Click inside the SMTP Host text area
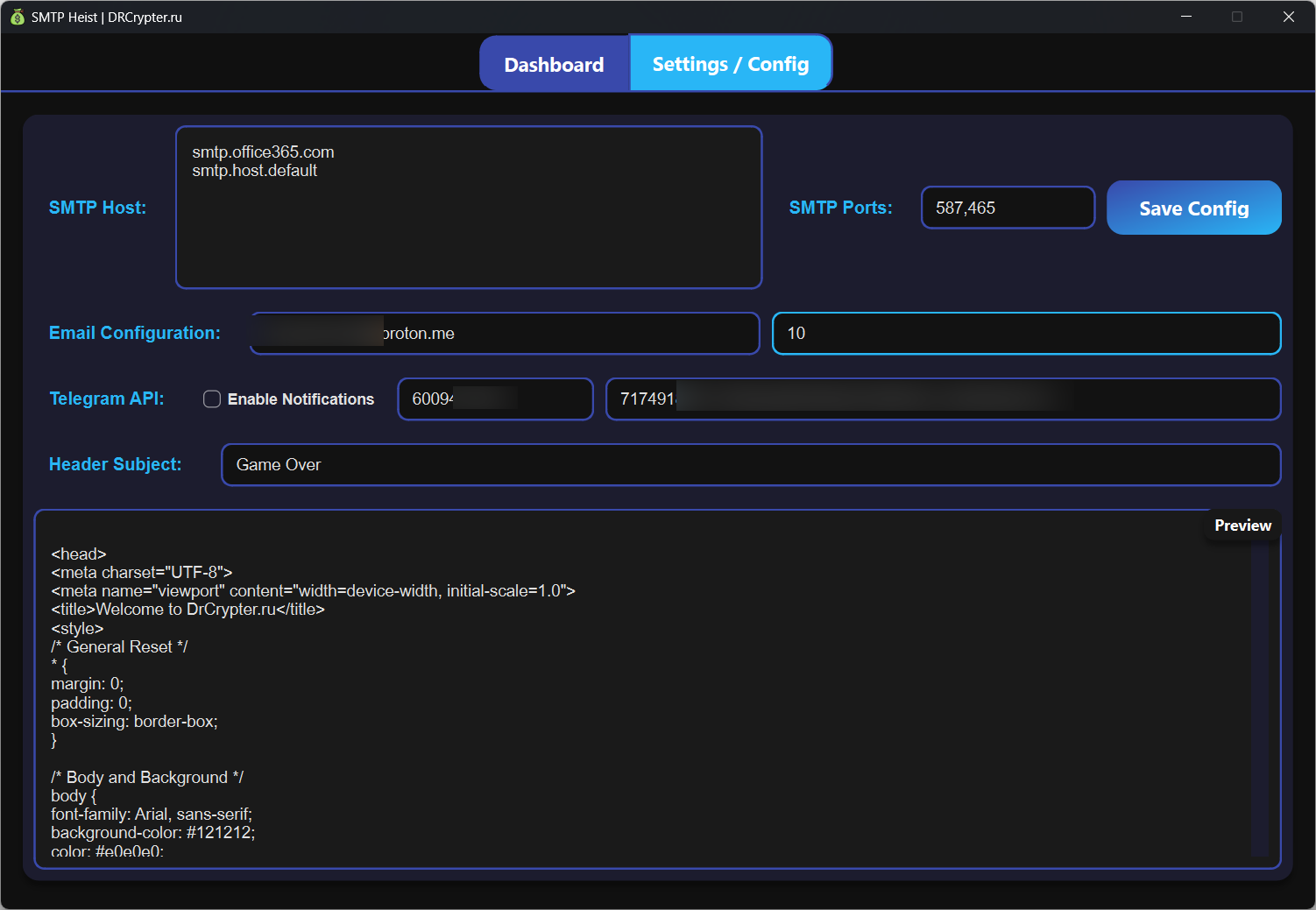 (x=469, y=219)
